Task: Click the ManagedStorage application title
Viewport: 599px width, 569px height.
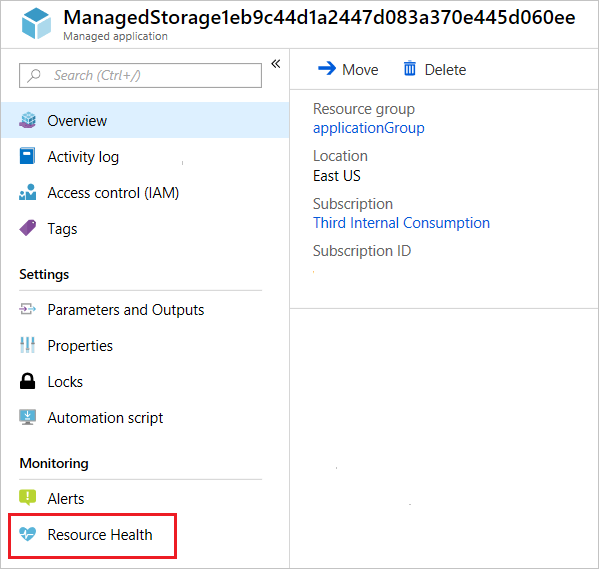Action: point(319,17)
